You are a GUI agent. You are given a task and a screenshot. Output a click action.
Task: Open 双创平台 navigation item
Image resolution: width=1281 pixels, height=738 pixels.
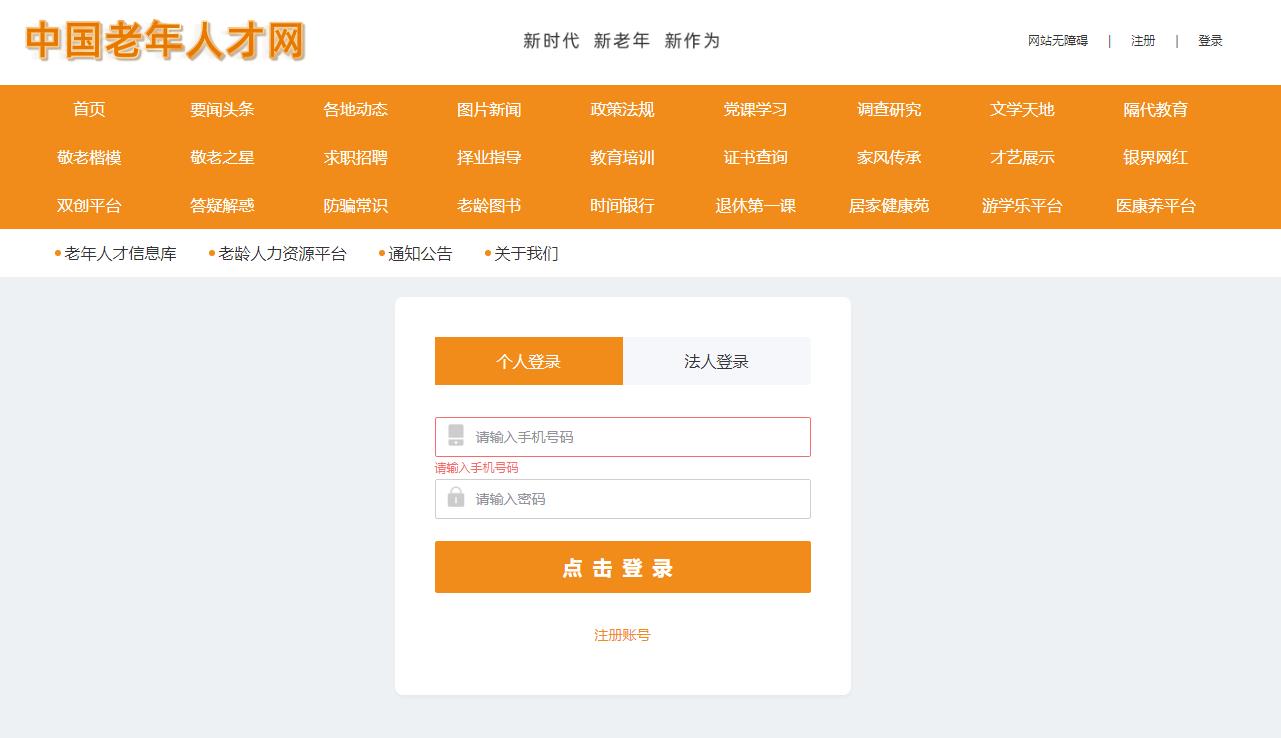tap(89, 205)
